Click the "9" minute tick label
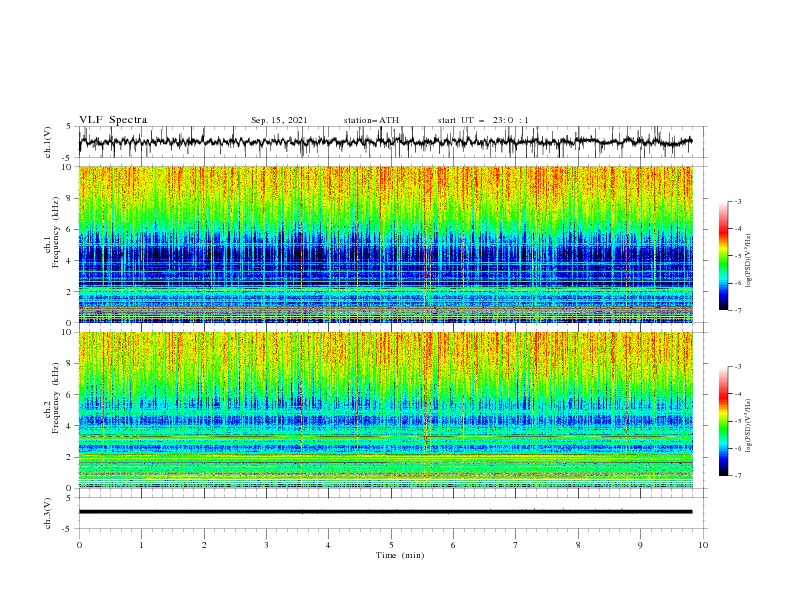792x612 pixels. (x=640, y=545)
